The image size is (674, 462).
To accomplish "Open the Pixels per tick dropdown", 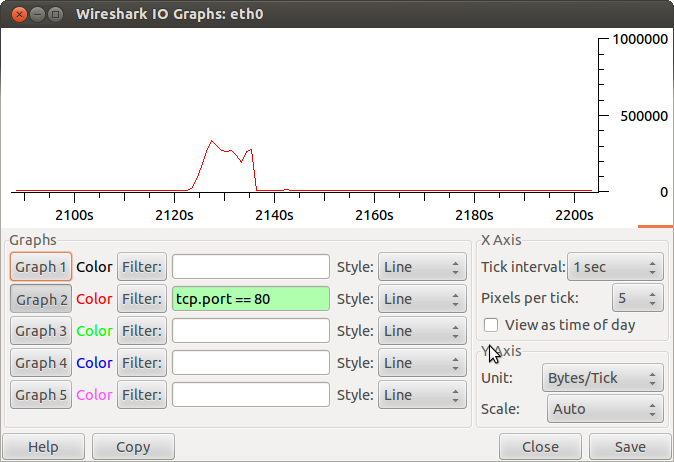I will pyautogui.click(x=638, y=298).
